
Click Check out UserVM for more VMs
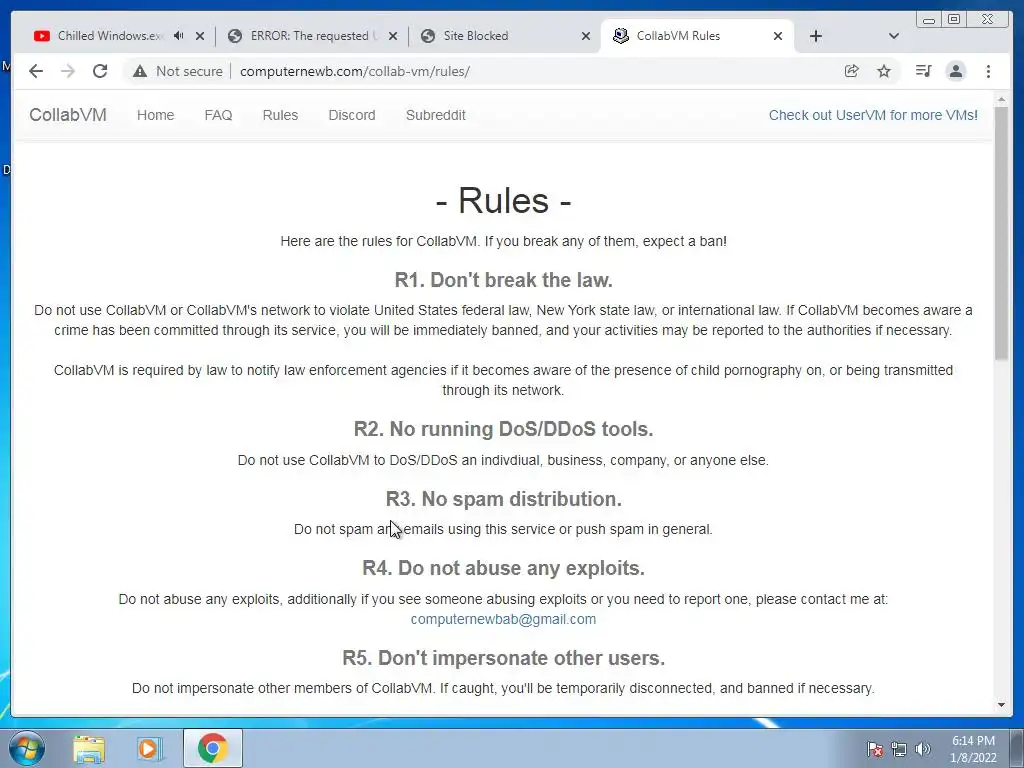click(873, 115)
